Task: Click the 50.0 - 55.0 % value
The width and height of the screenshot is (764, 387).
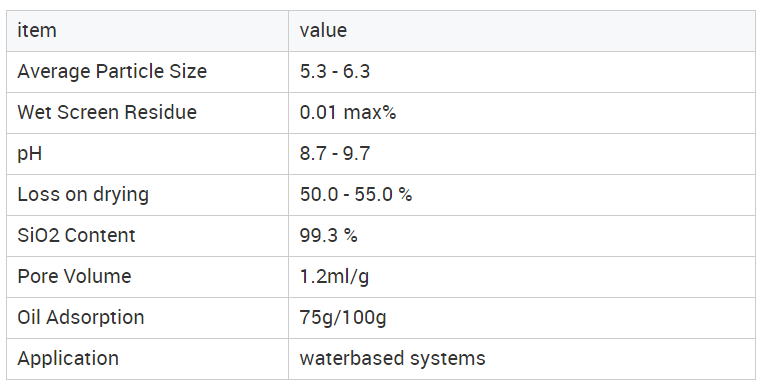Action: point(356,194)
